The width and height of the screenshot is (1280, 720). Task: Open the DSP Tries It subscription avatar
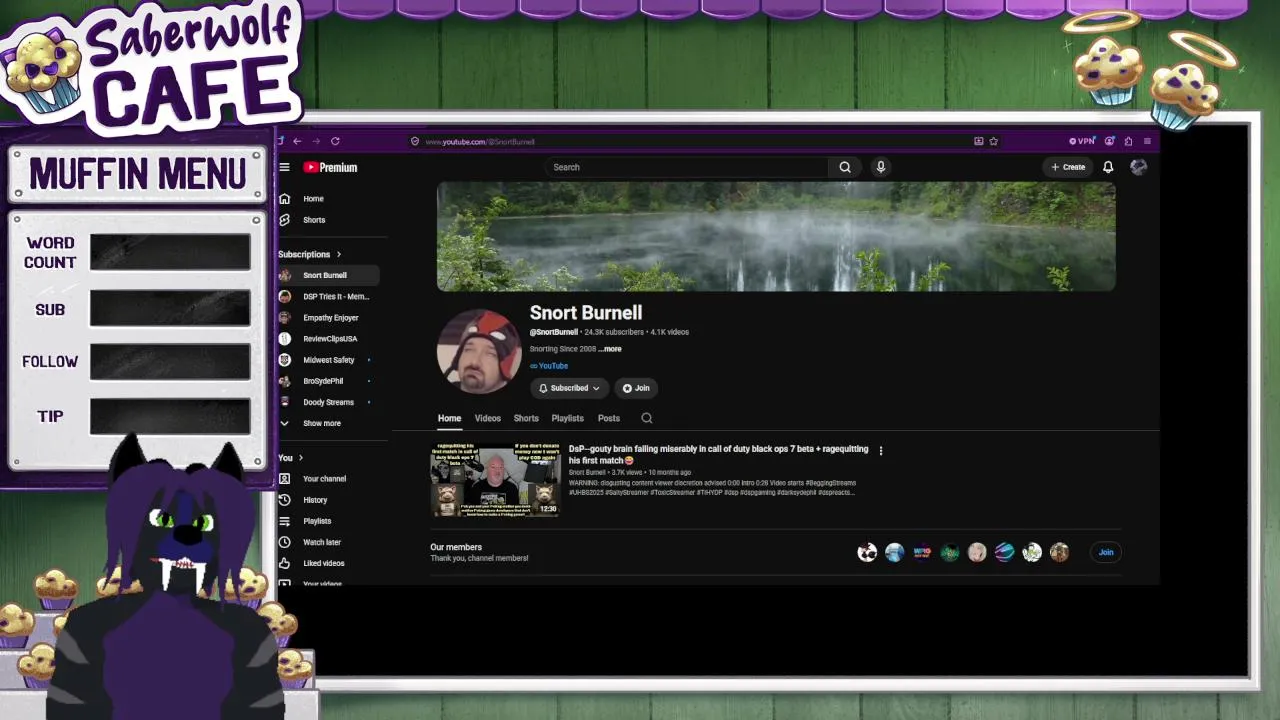coord(285,296)
